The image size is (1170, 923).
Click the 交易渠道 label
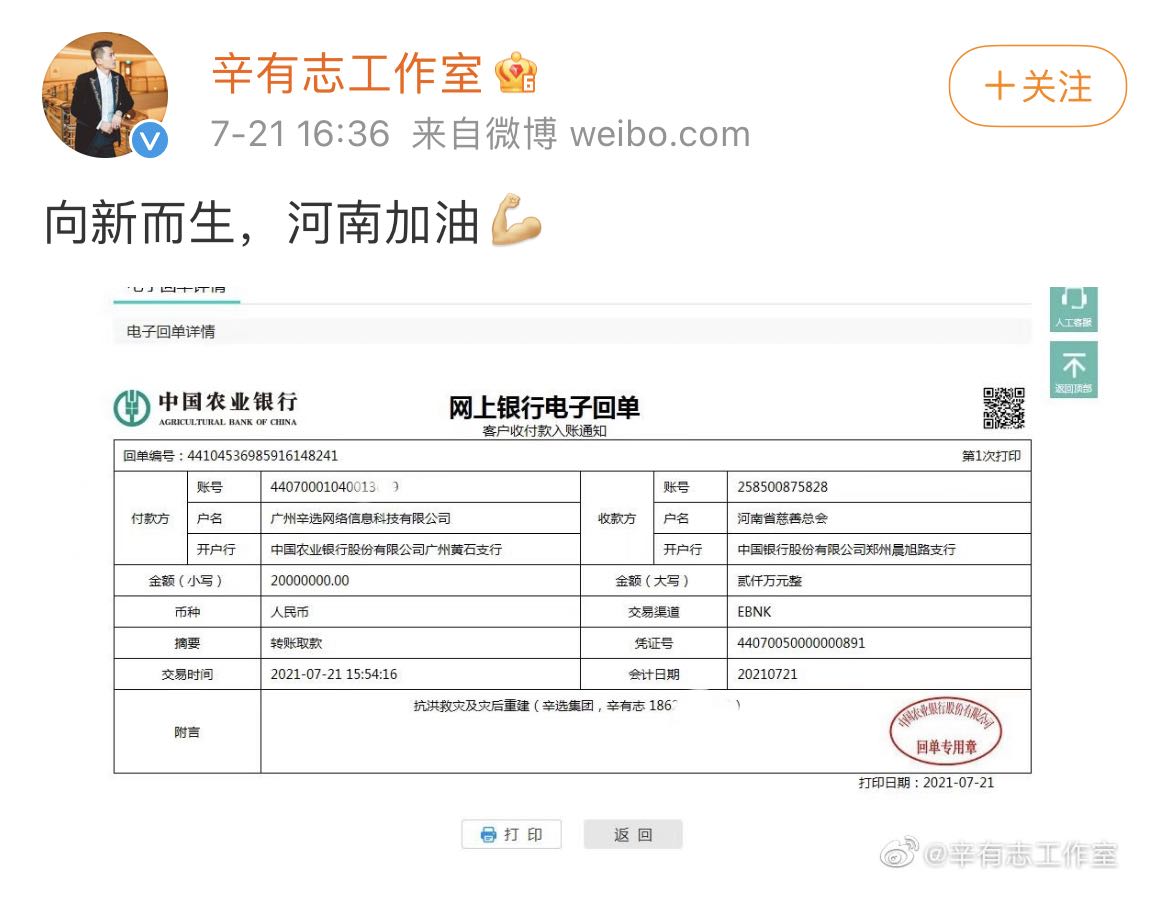tap(654, 612)
